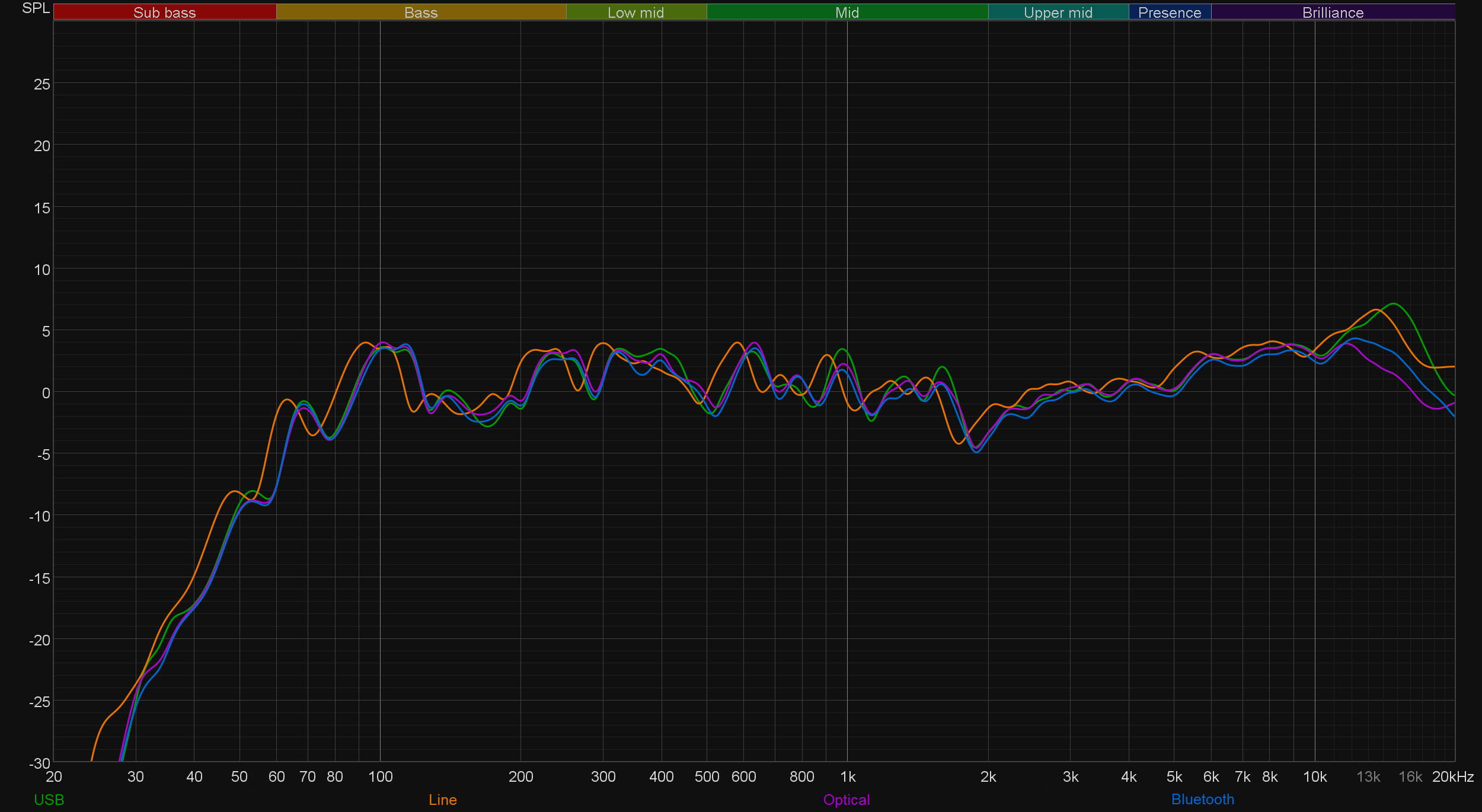Click the 1k frequency axis label
Image resolution: width=1482 pixels, height=812 pixels.
coord(847,776)
